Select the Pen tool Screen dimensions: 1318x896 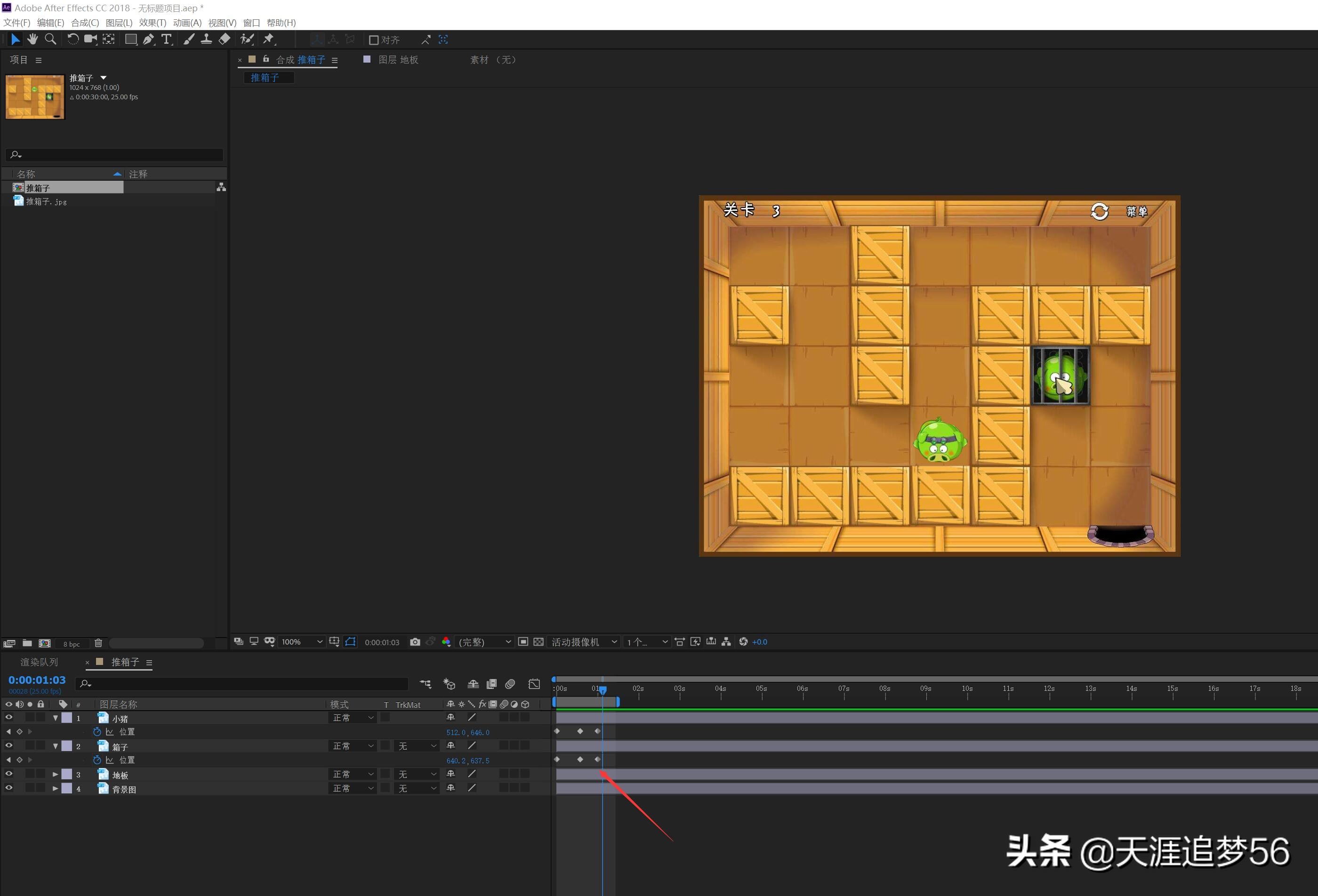click(148, 39)
